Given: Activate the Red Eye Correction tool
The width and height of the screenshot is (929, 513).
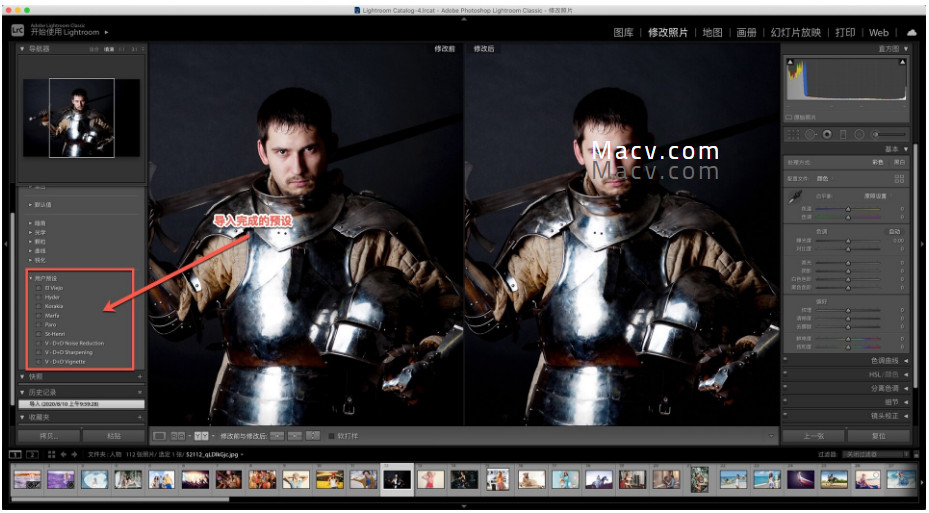Looking at the screenshot, I should pos(827,134).
